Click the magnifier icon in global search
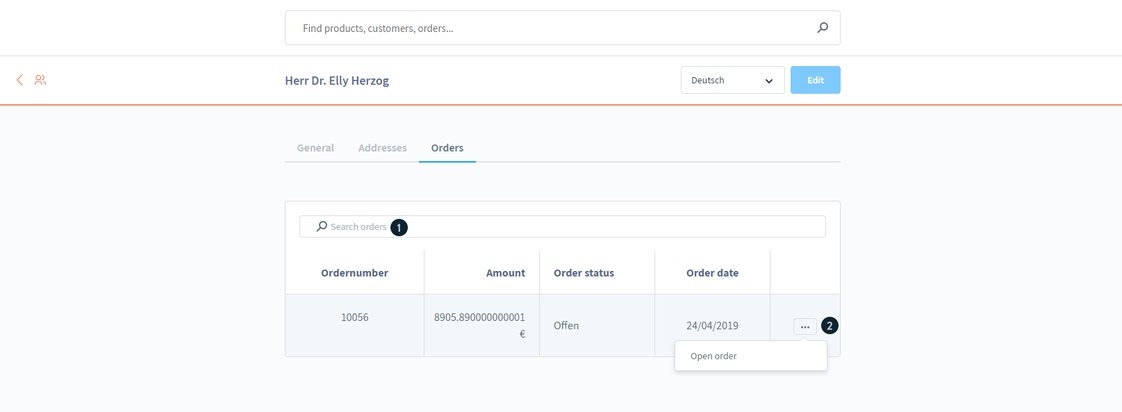Screen dimensions: 1122x412 click(x=822, y=28)
